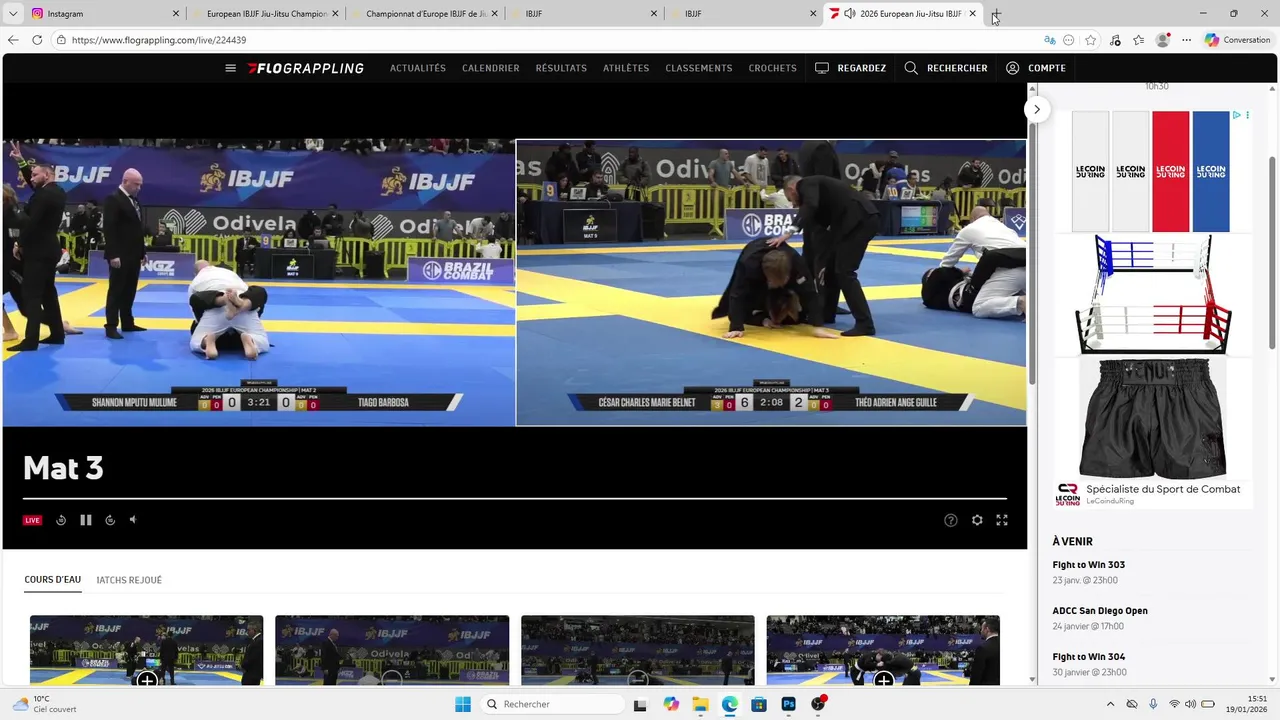Screen dimensions: 1280x720
Task: Select the Mat 3 video feed on the right
Action: [x=771, y=283]
